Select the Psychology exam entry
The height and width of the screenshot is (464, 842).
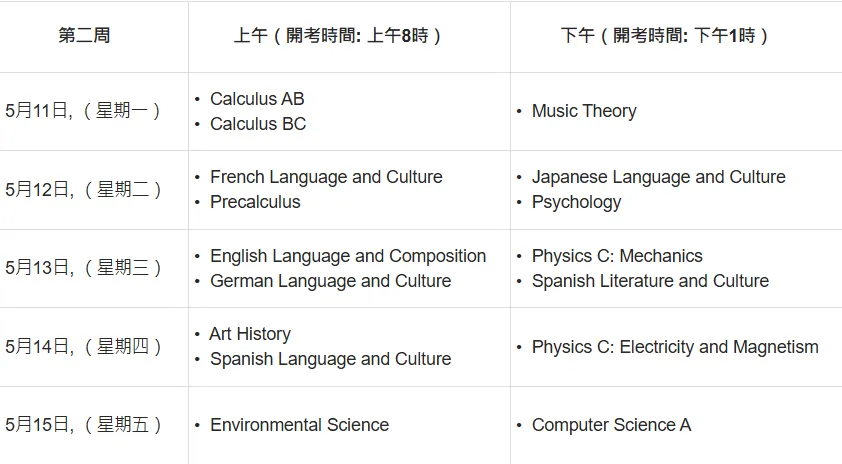coord(576,202)
